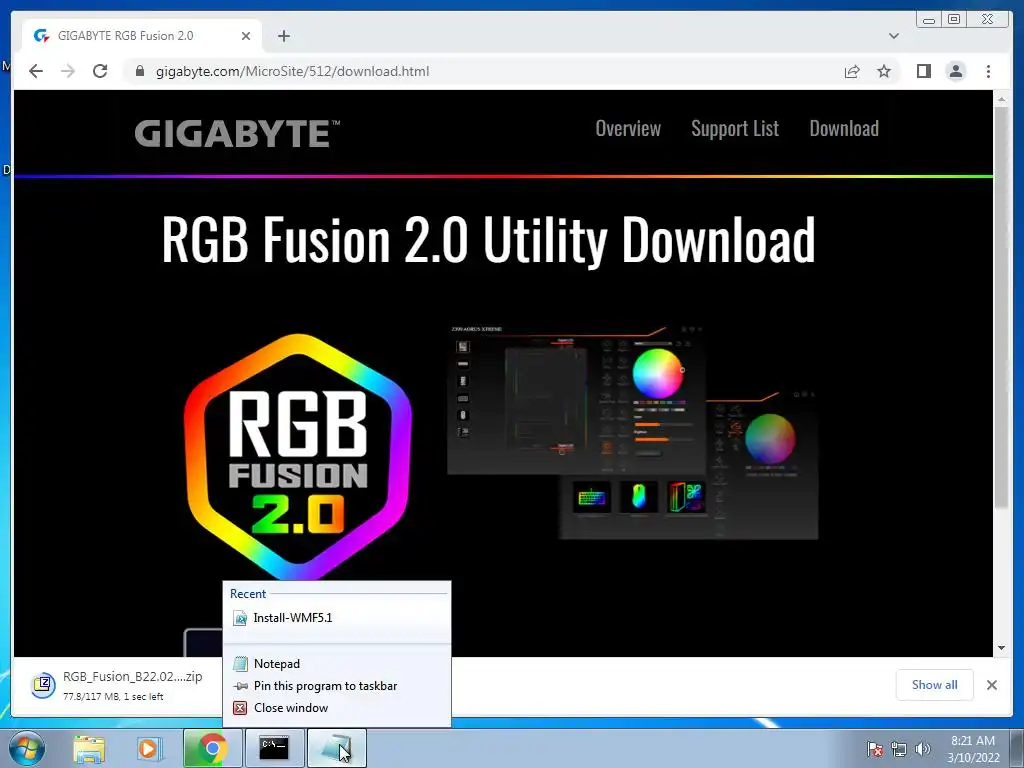Open a new tab with plus button

pos(283,36)
